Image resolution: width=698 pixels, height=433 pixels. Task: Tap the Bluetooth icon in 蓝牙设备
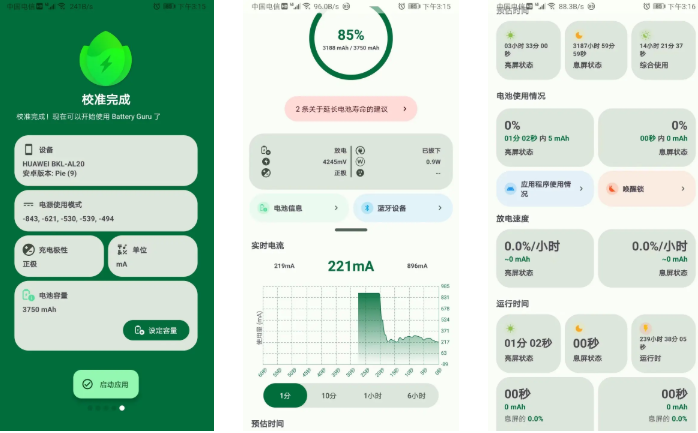(x=367, y=208)
